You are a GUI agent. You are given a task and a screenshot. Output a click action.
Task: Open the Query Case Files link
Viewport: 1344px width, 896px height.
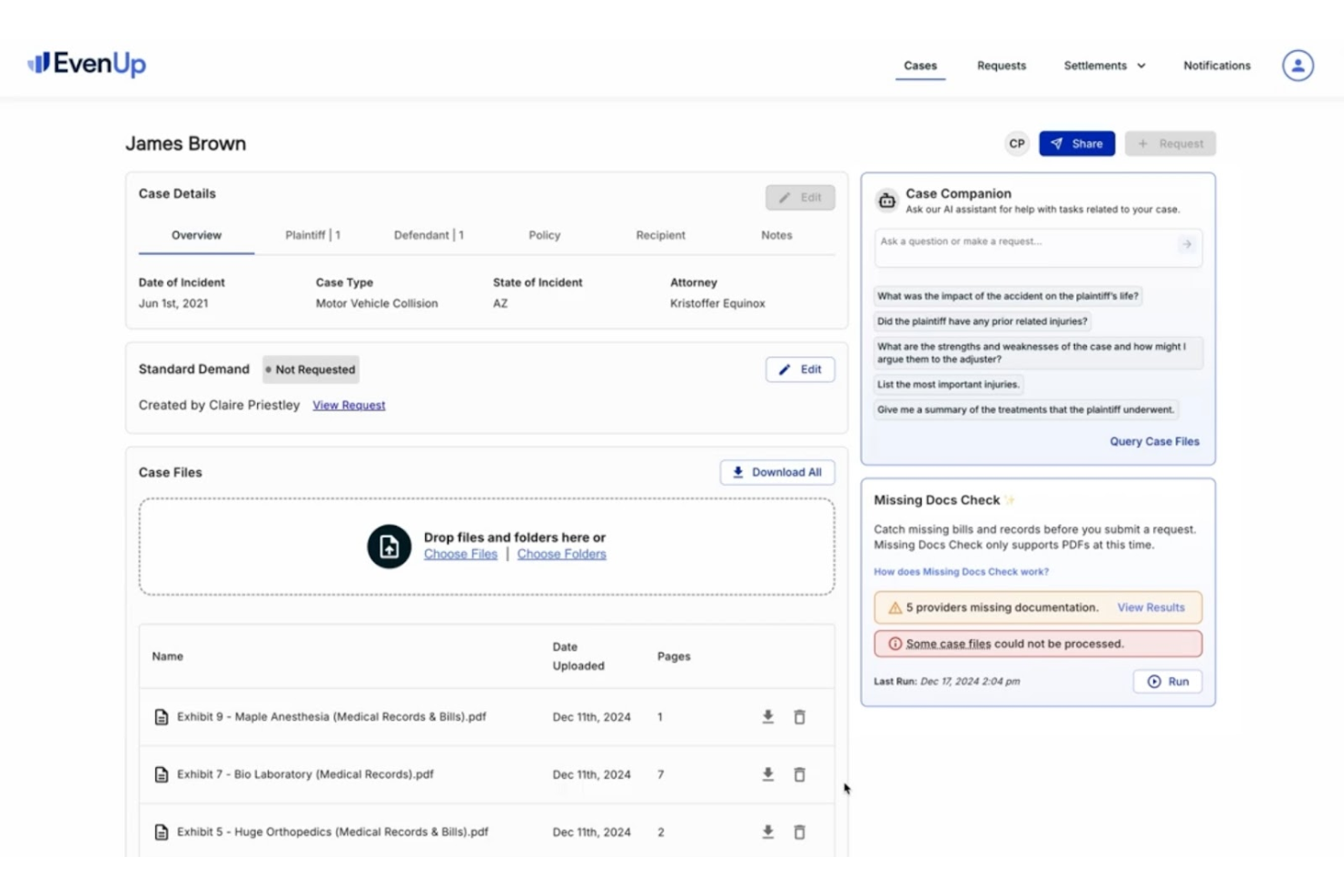click(x=1154, y=441)
